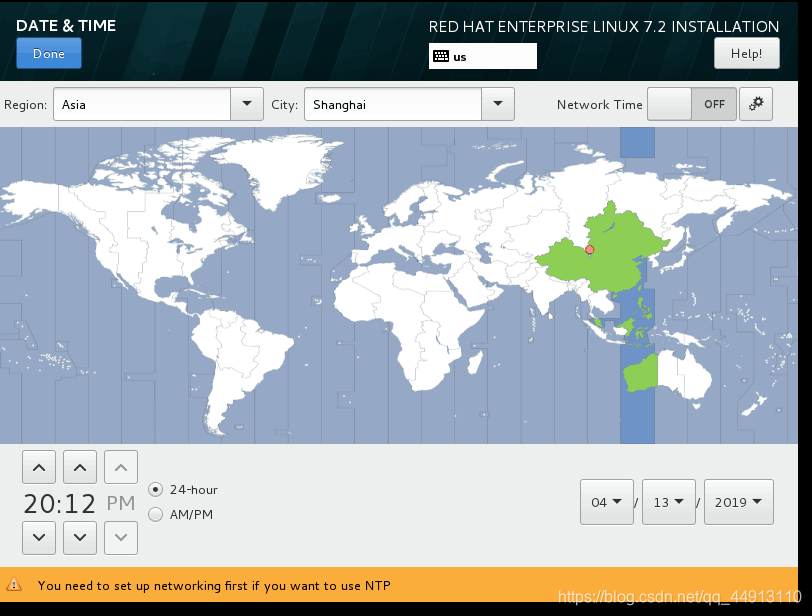Click the Asia region text field

point(142,104)
